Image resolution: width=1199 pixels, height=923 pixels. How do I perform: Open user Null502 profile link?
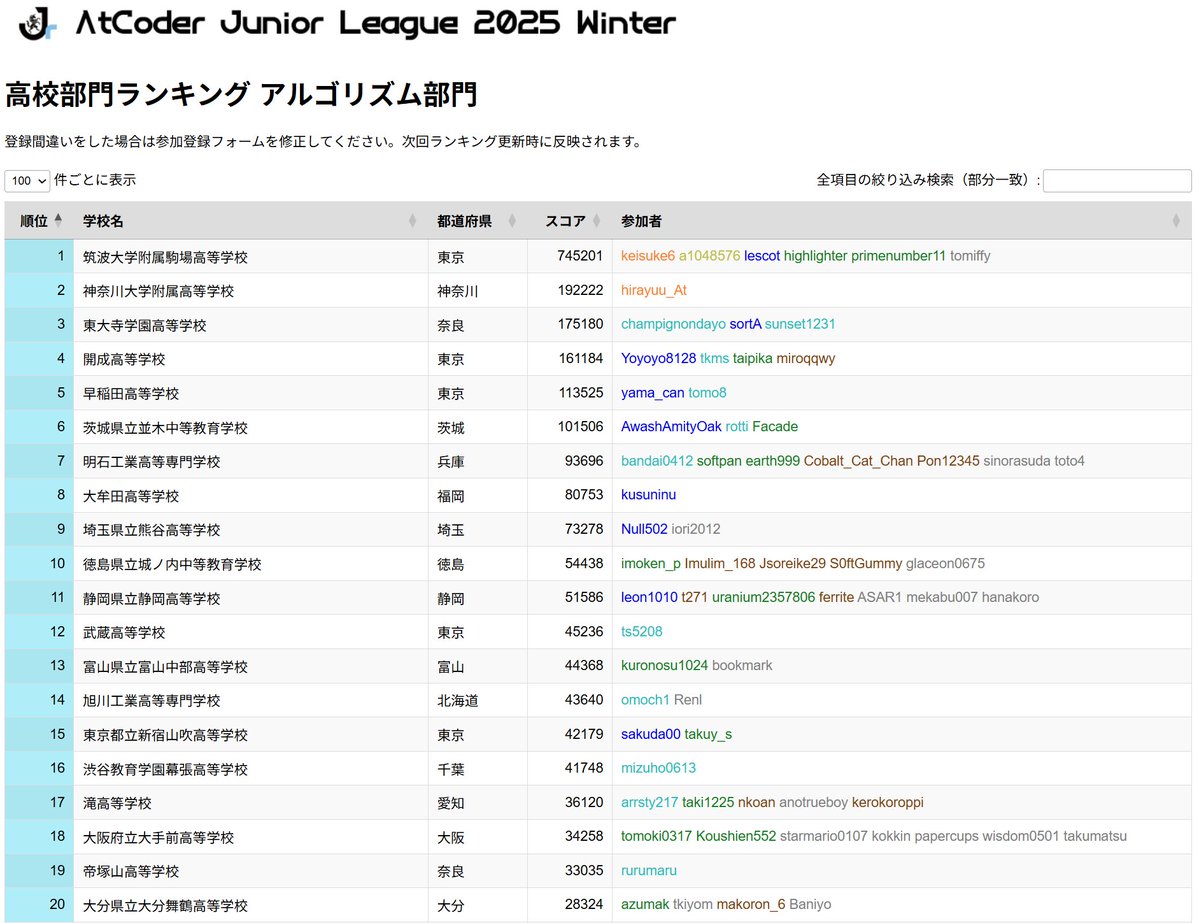(644, 529)
